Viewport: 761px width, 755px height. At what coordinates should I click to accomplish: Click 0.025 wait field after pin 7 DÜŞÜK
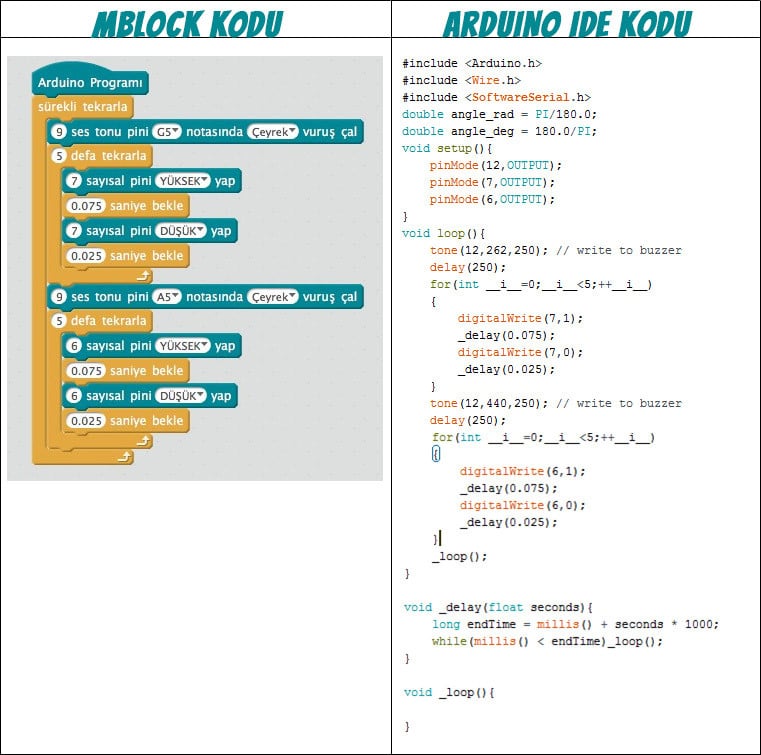86,256
